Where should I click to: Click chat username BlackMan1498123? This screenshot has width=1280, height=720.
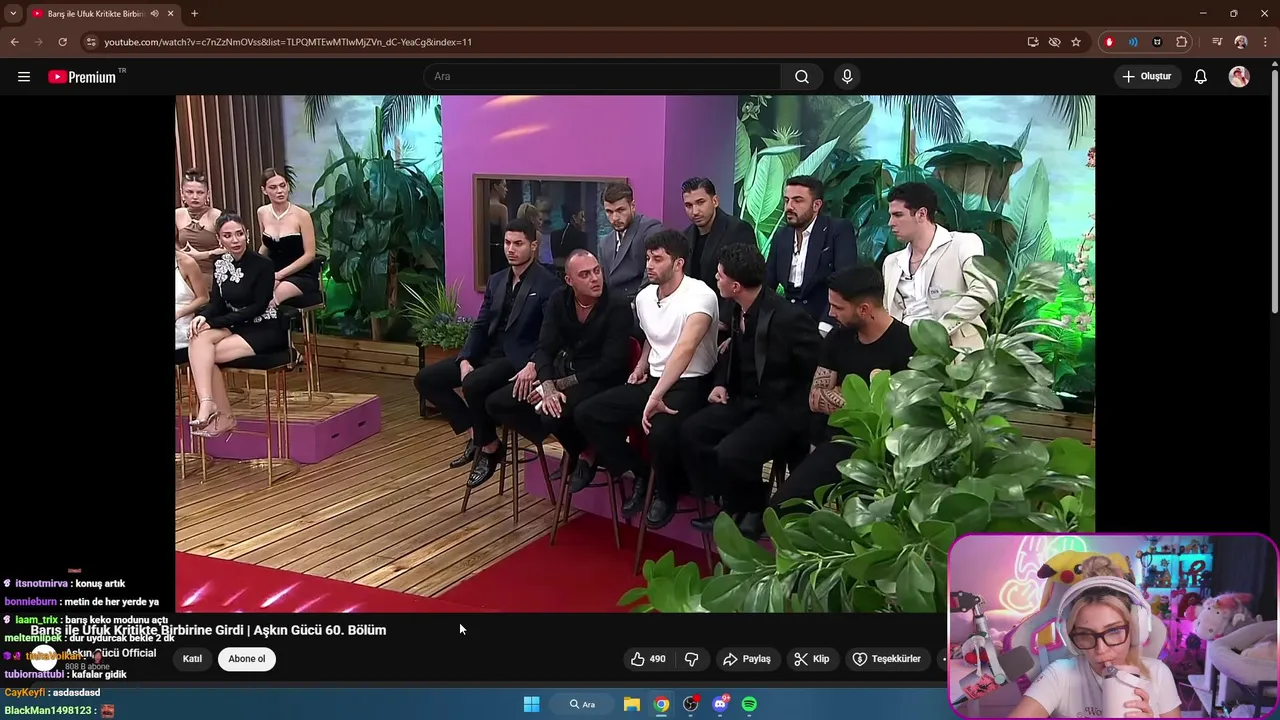coord(48,710)
